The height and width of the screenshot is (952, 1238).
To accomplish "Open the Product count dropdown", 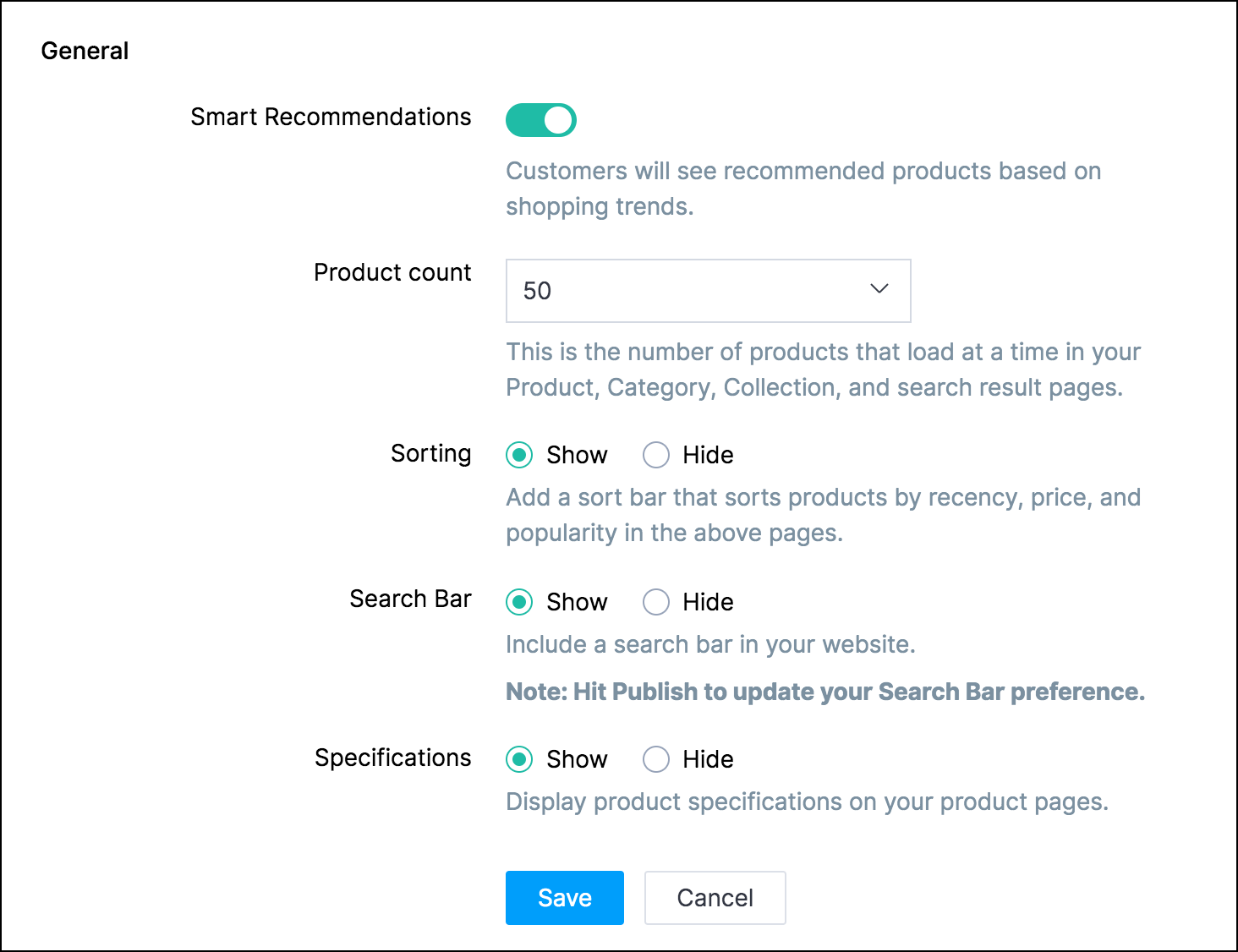I will click(708, 291).
